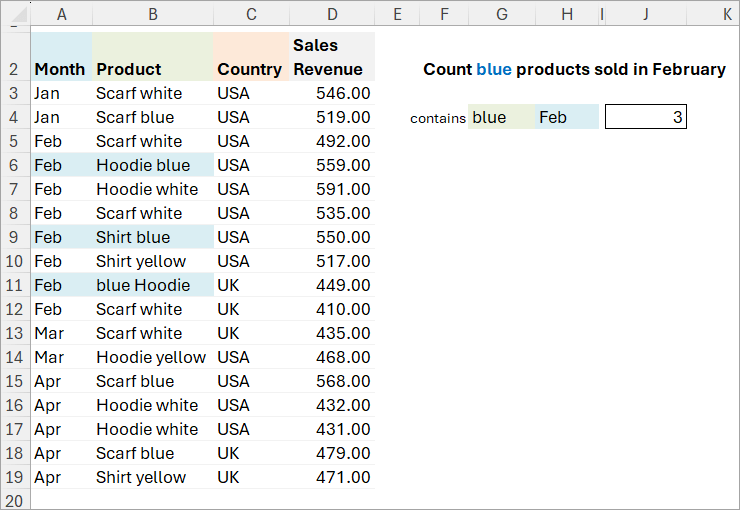Click the Sales Revenue header cell

pyautogui.click(x=332, y=57)
